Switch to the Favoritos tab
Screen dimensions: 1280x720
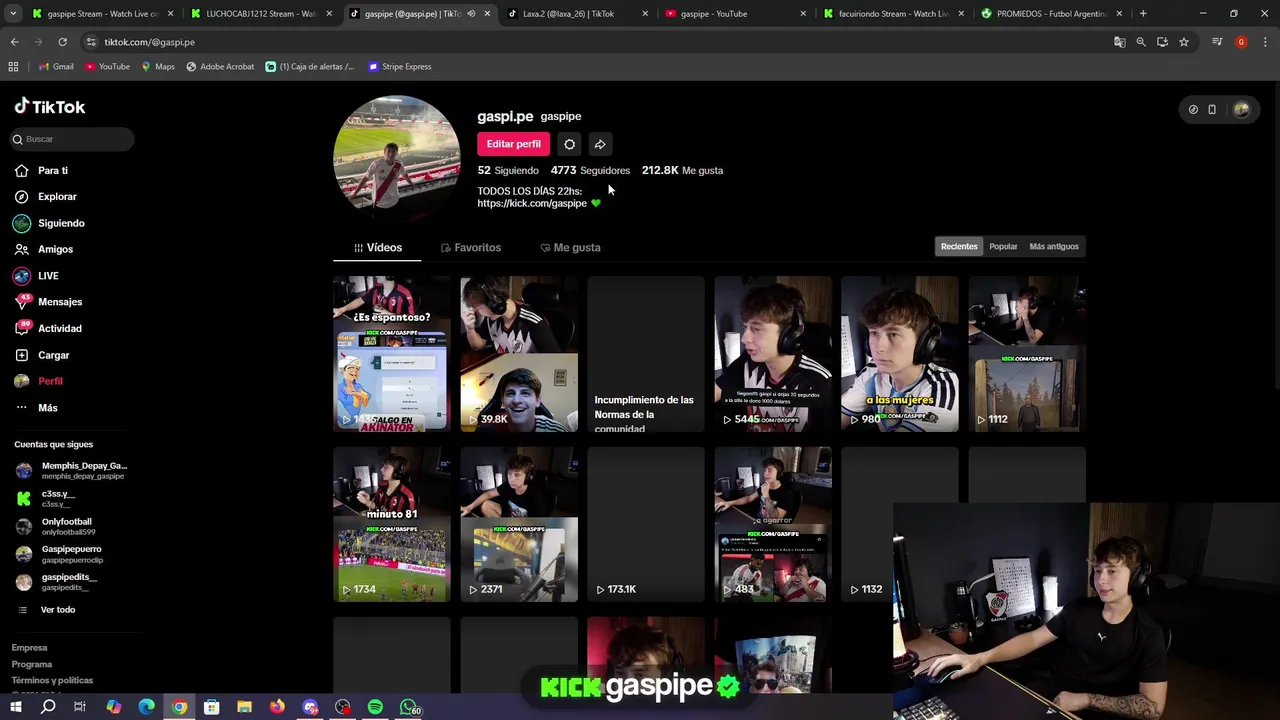471,247
